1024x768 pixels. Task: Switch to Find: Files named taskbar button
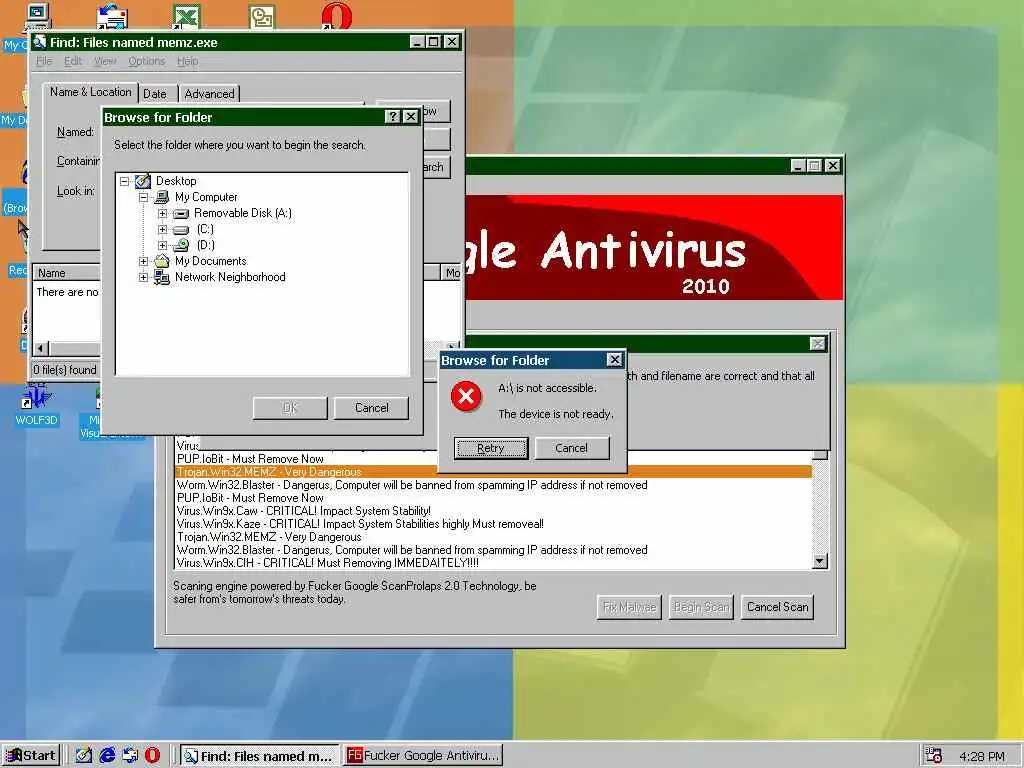[259, 756]
